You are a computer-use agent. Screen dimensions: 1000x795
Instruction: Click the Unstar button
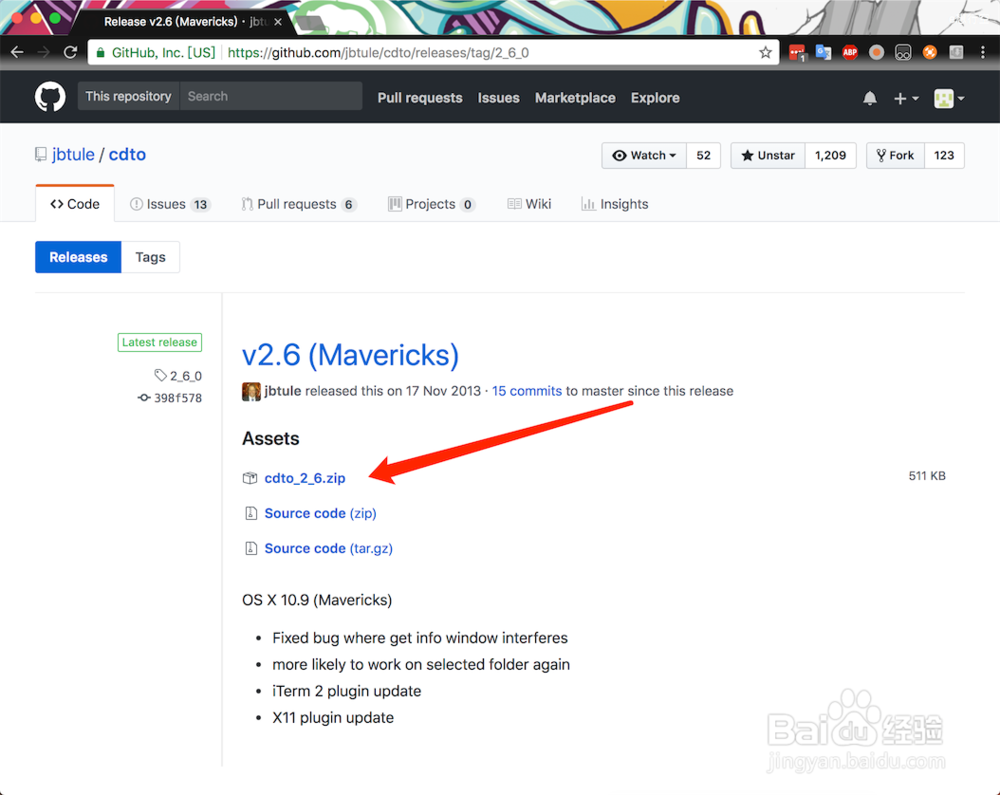pyautogui.click(x=768, y=156)
